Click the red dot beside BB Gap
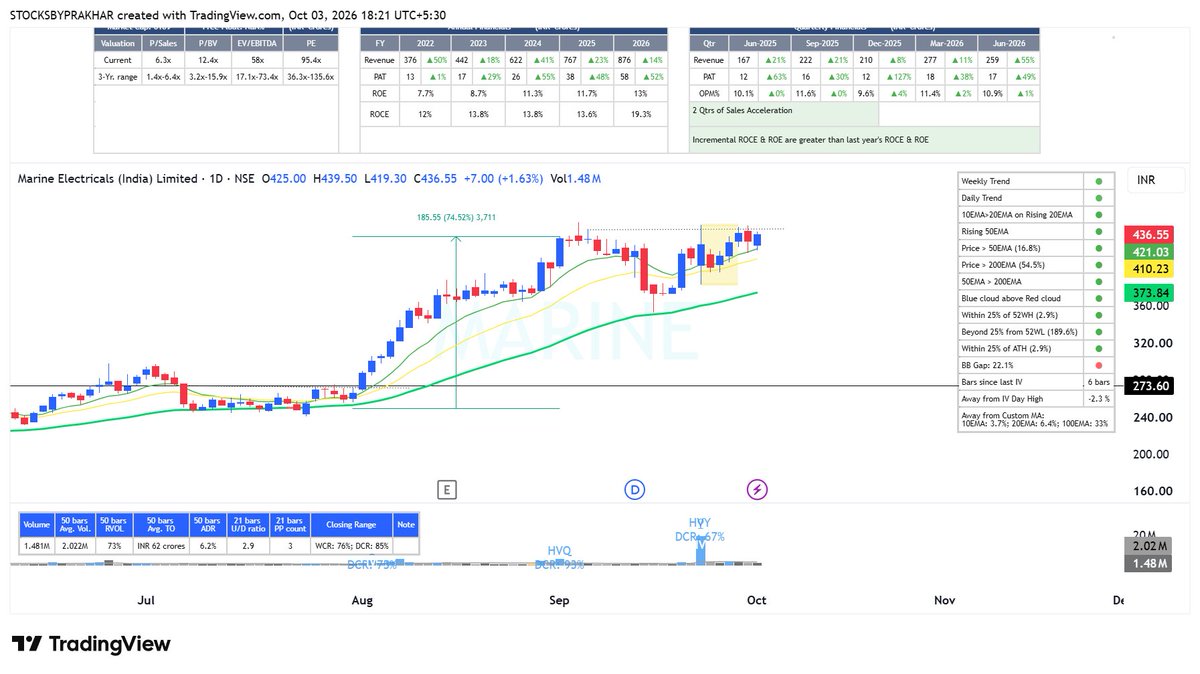Image resolution: width=1200 pixels, height=674 pixels. (x=1100, y=366)
